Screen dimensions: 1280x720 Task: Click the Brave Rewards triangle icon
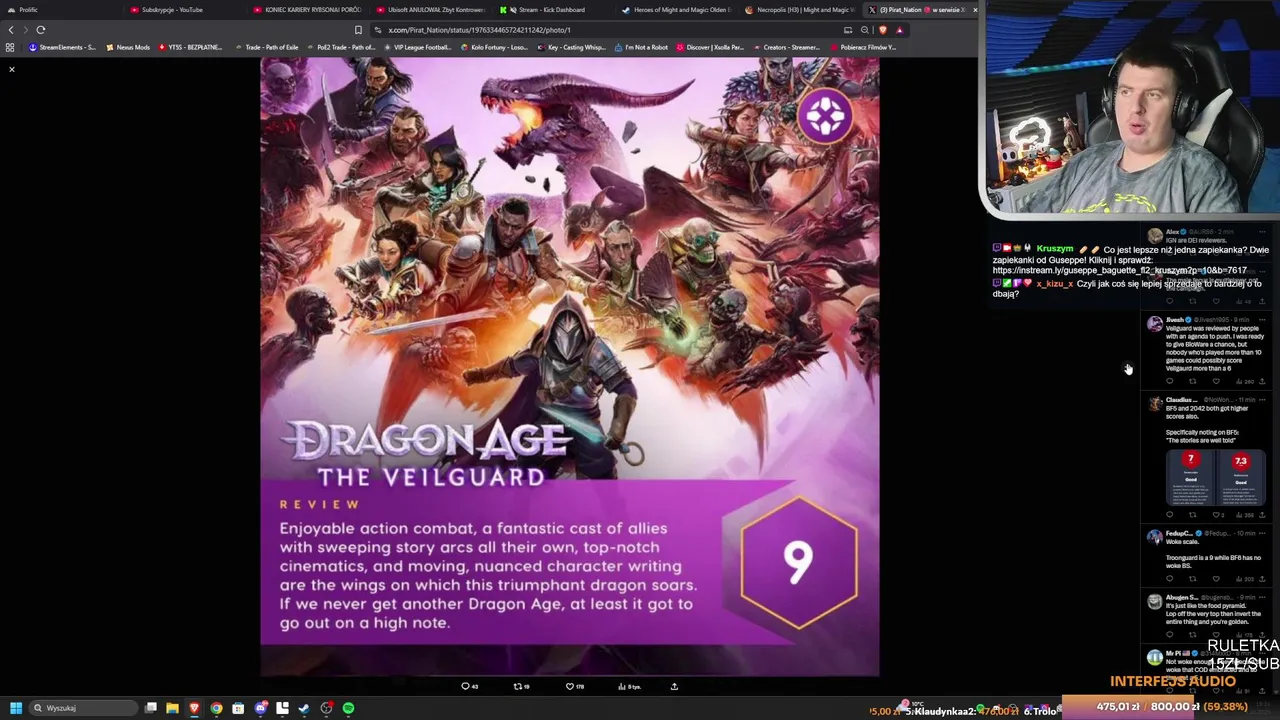point(899,30)
